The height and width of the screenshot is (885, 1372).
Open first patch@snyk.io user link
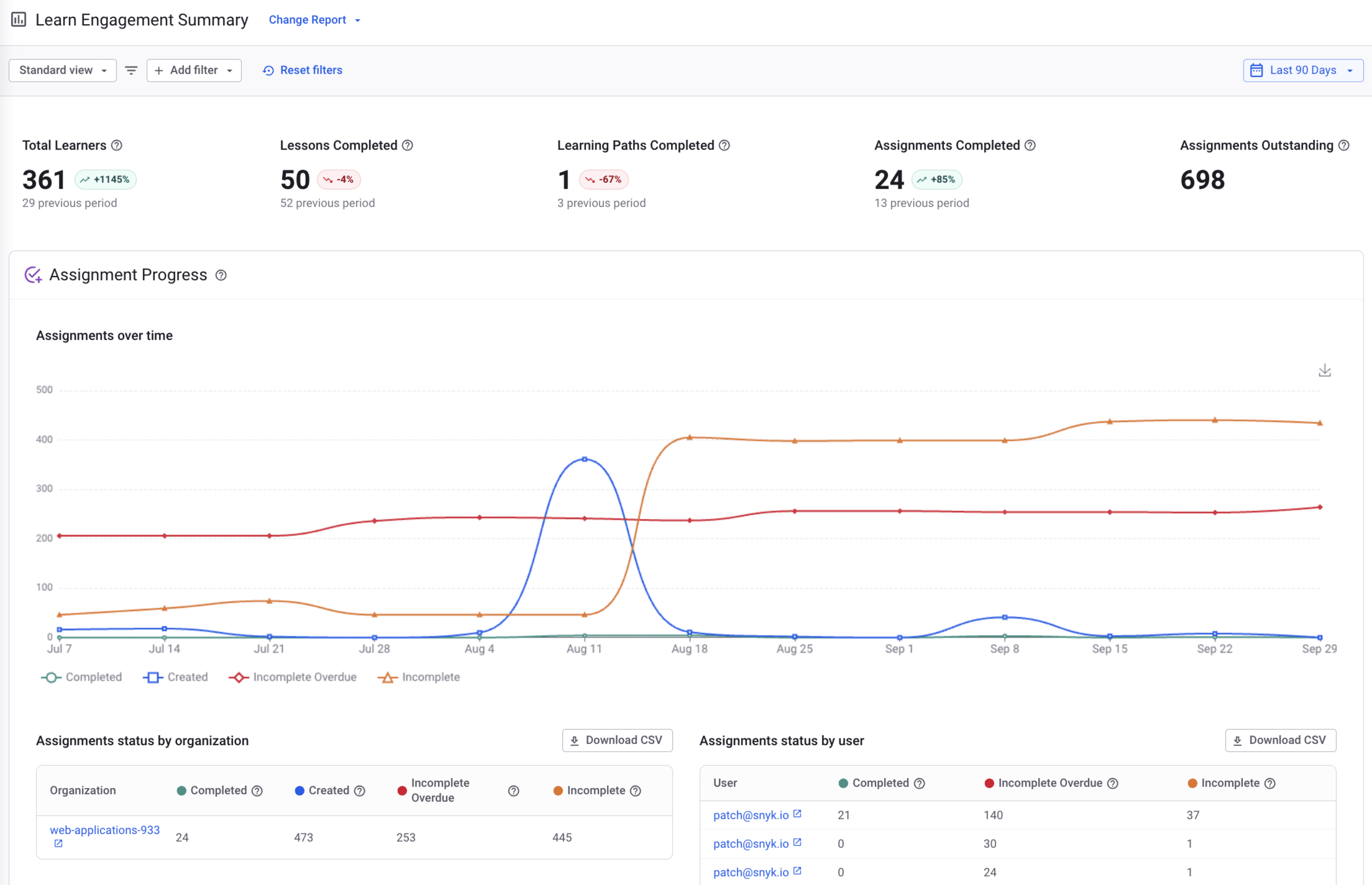point(750,815)
